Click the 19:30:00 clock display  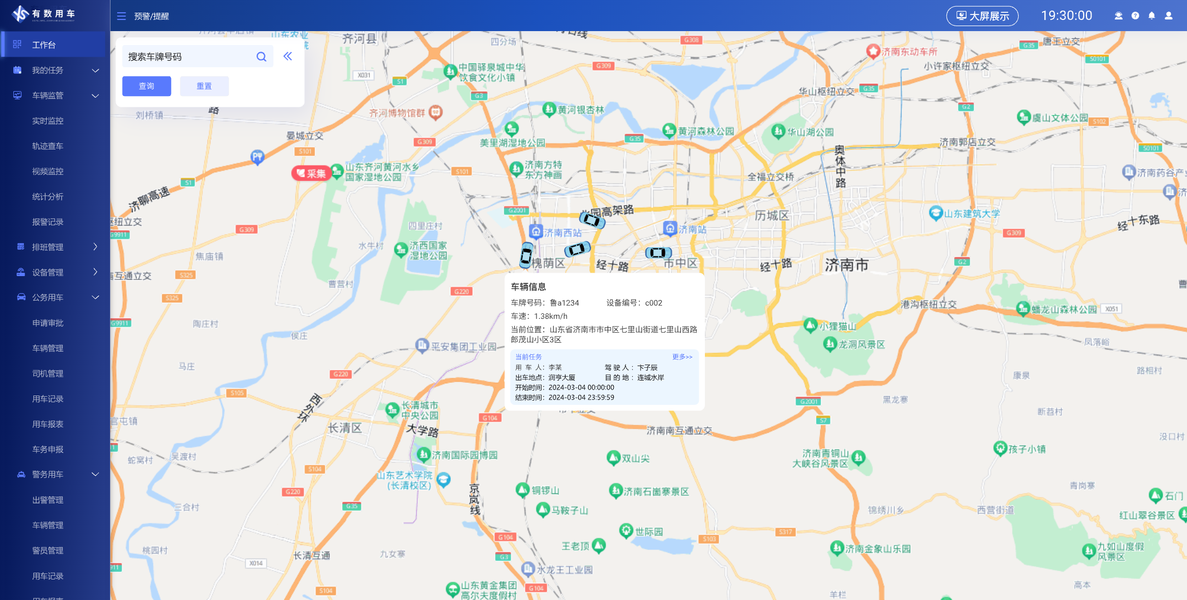[1067, 16]
